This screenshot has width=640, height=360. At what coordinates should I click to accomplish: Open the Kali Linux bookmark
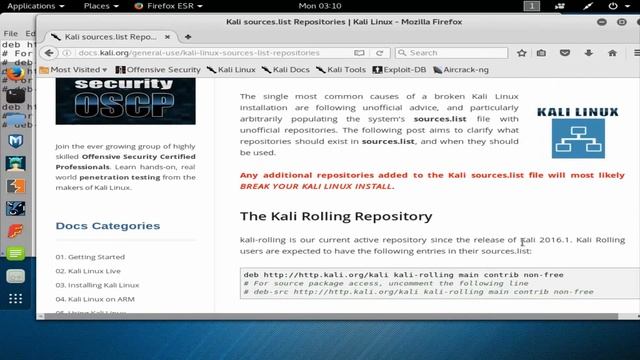coord(231,70)
